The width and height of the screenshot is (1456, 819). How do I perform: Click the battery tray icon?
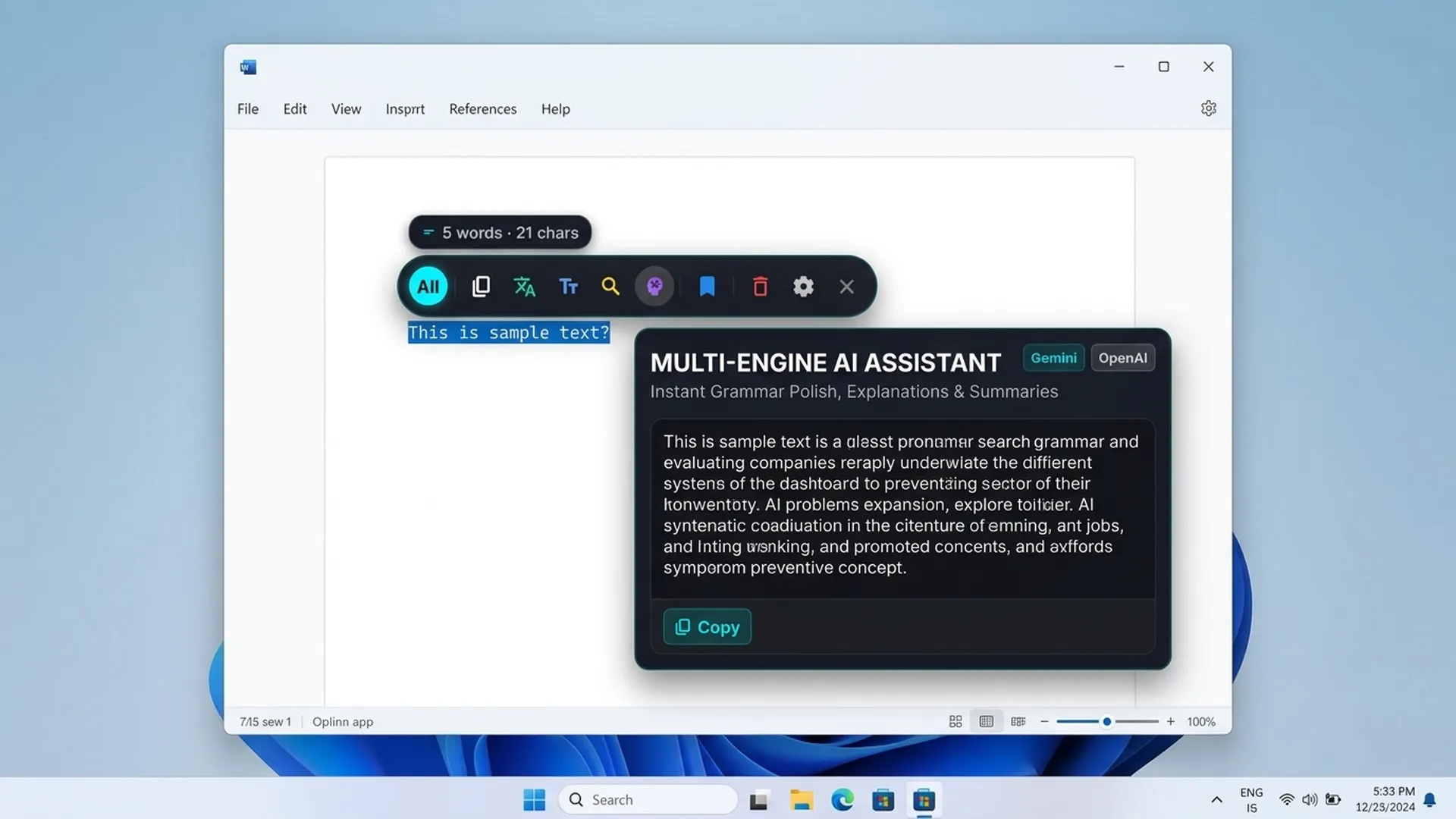point(1333,800)
